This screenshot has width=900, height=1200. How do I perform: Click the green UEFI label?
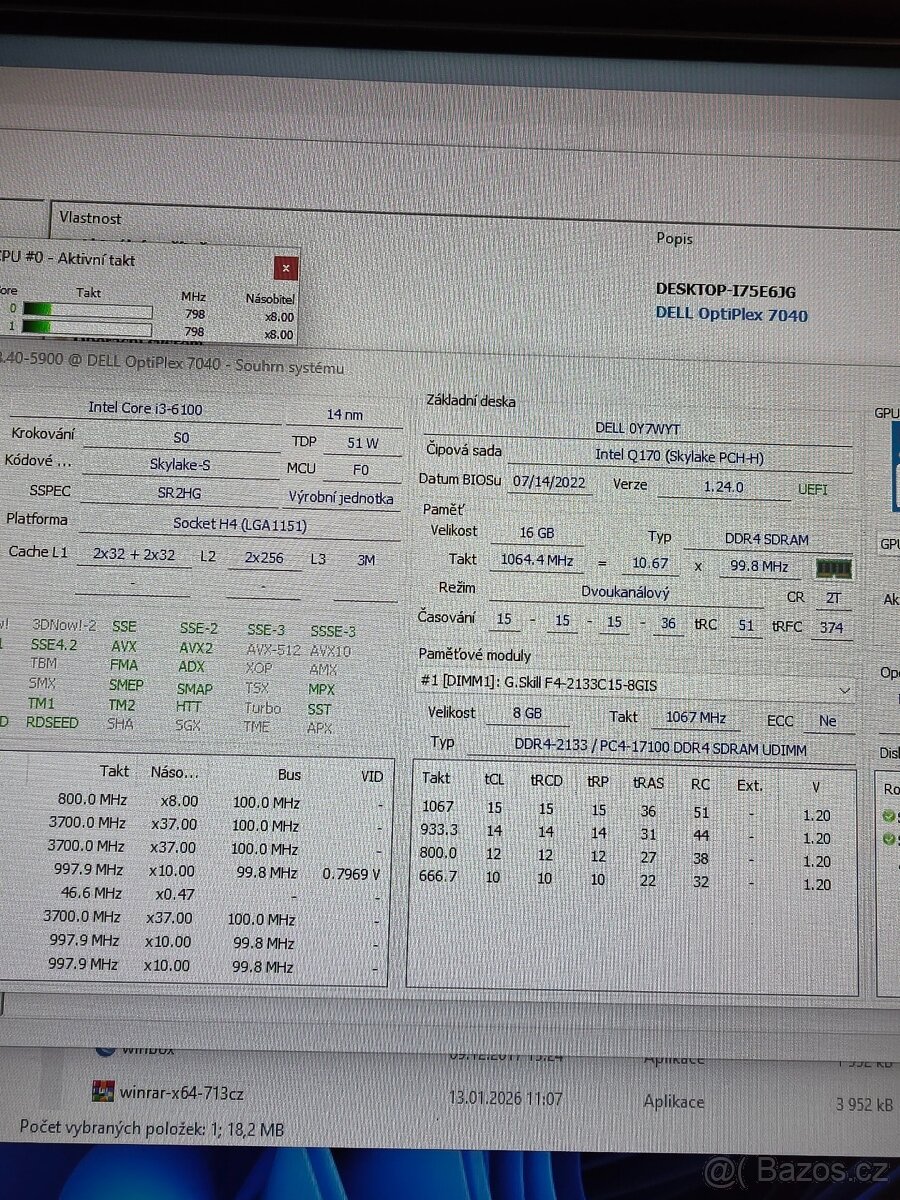(x=812, y=488)
